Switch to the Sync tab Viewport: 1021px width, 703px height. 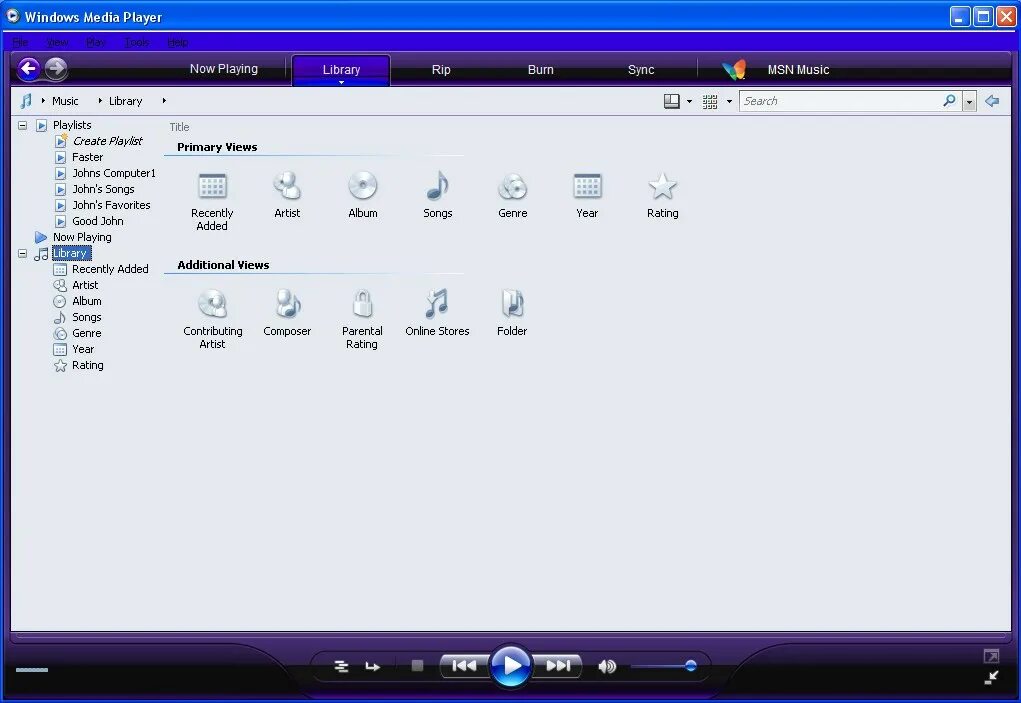point(641,70)
